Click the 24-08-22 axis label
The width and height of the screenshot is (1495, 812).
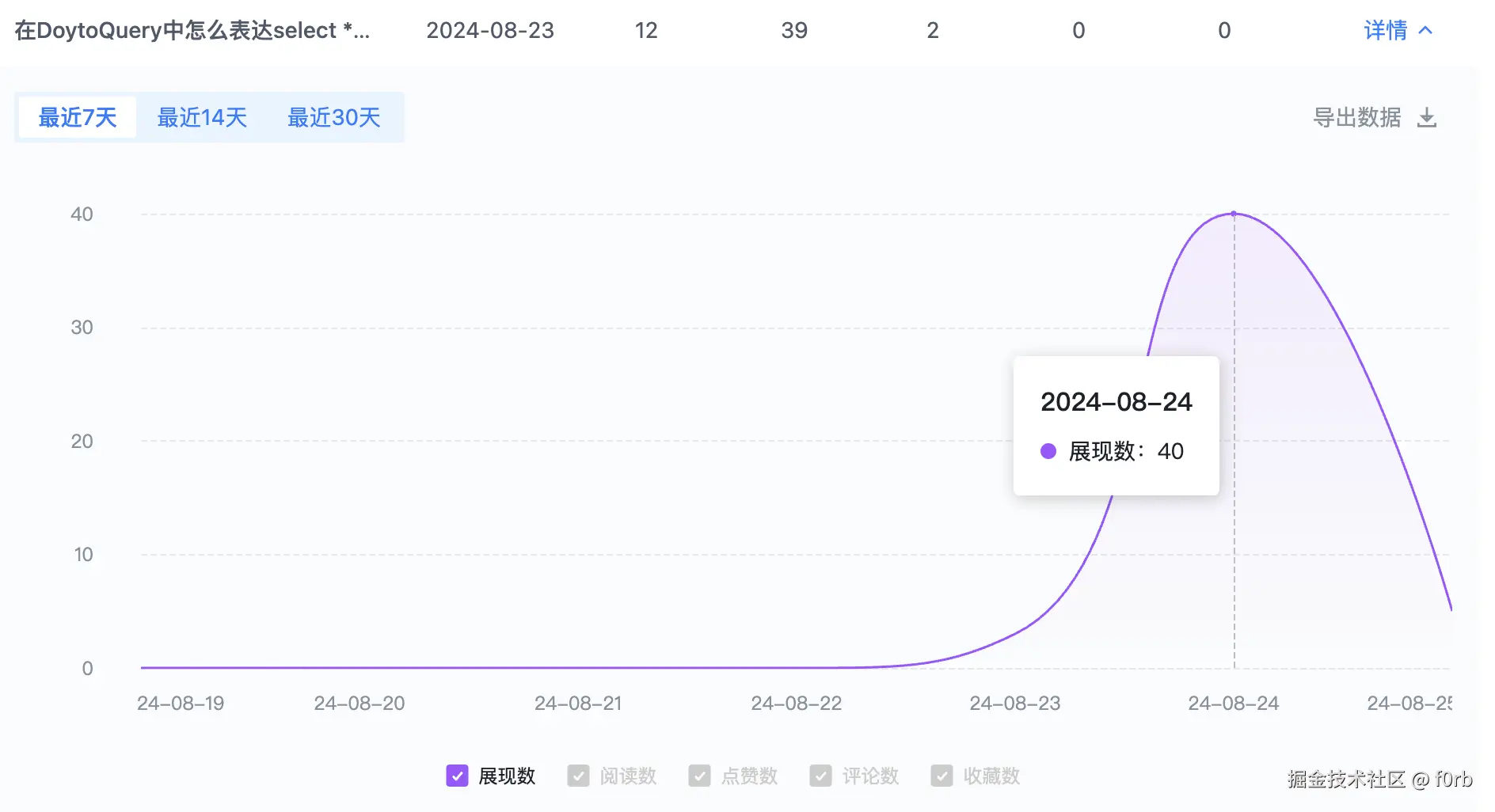[x=796, y=703]
